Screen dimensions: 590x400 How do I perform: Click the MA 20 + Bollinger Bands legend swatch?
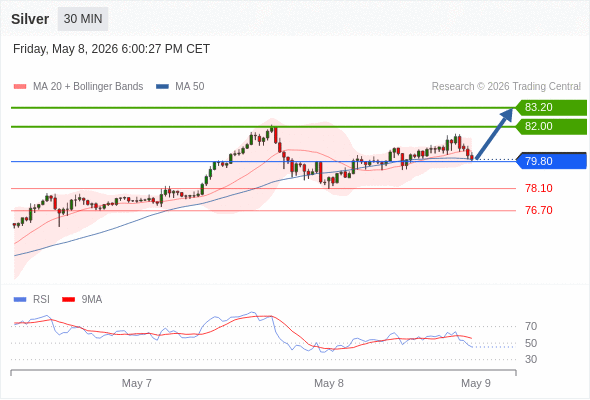click(x=20, y=87)
